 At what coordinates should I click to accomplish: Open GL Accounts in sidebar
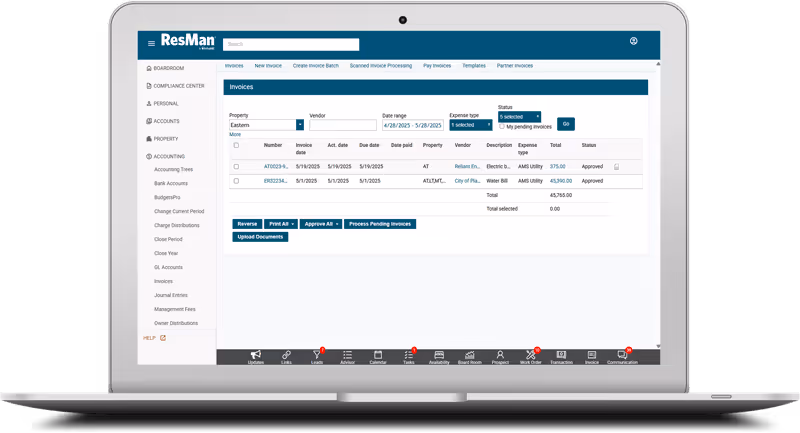pyautogui.click(x=168, y=267)
